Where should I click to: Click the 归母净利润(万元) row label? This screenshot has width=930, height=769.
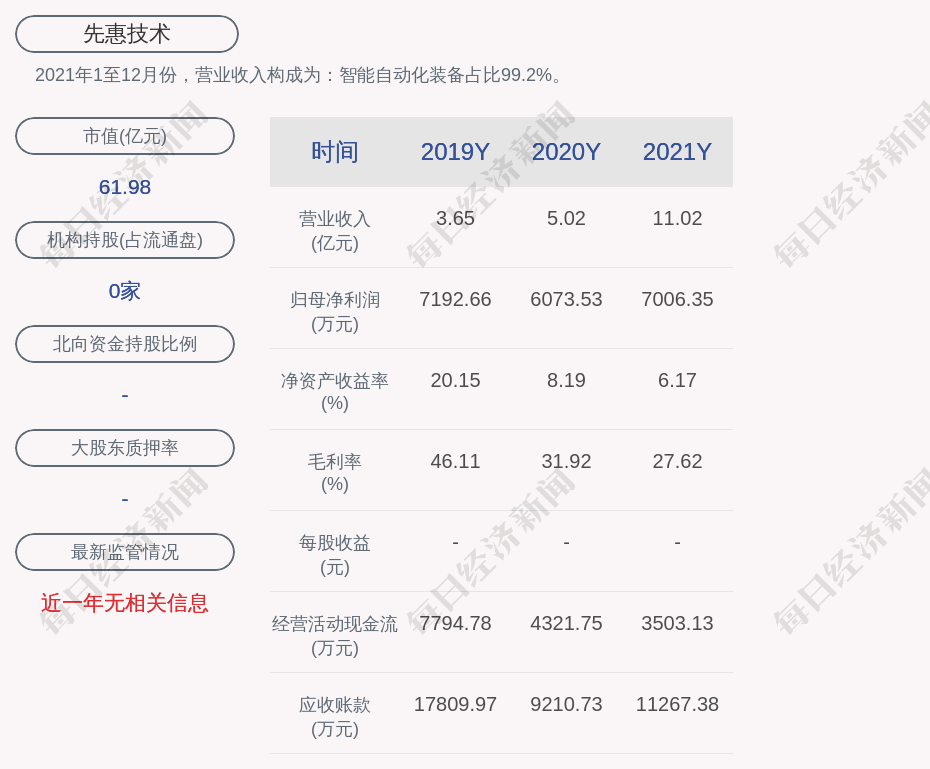[335, 312]
